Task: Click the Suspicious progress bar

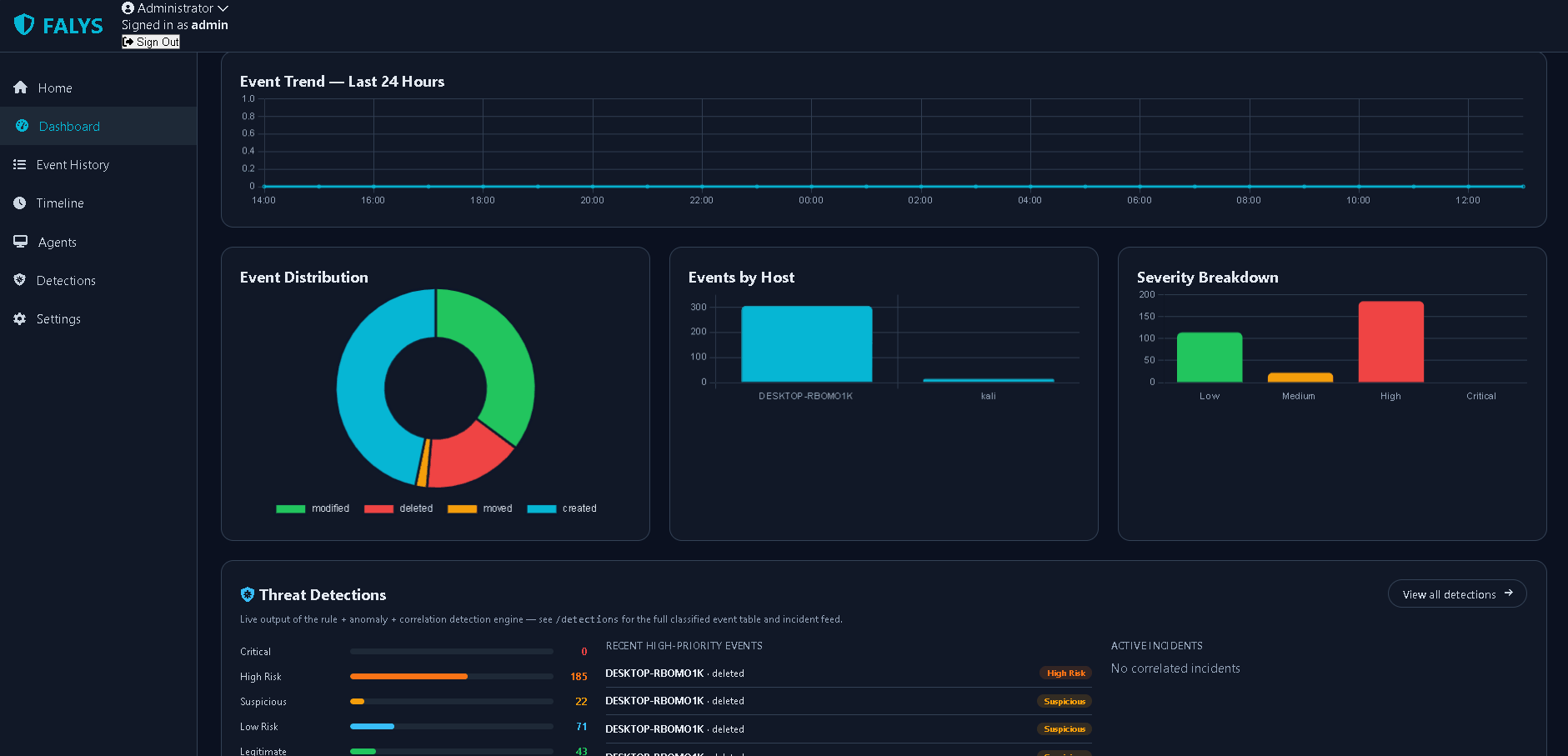Action: [x=452, y=701]
